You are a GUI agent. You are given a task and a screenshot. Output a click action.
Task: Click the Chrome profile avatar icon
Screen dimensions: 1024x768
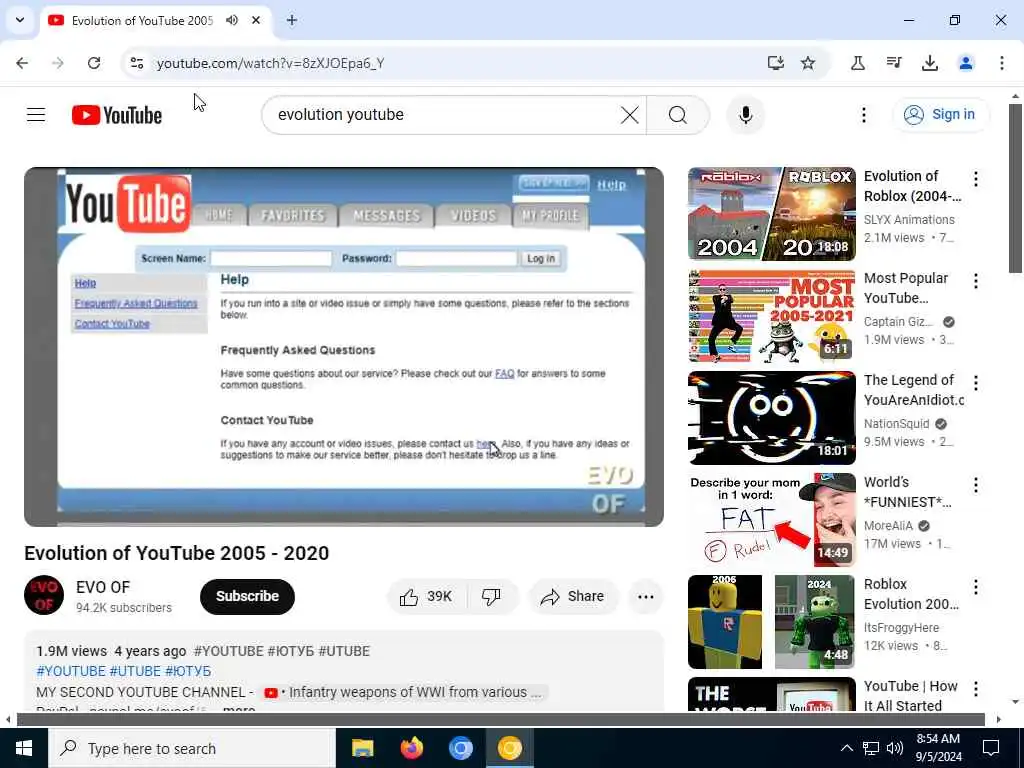(x=965, y=63)
